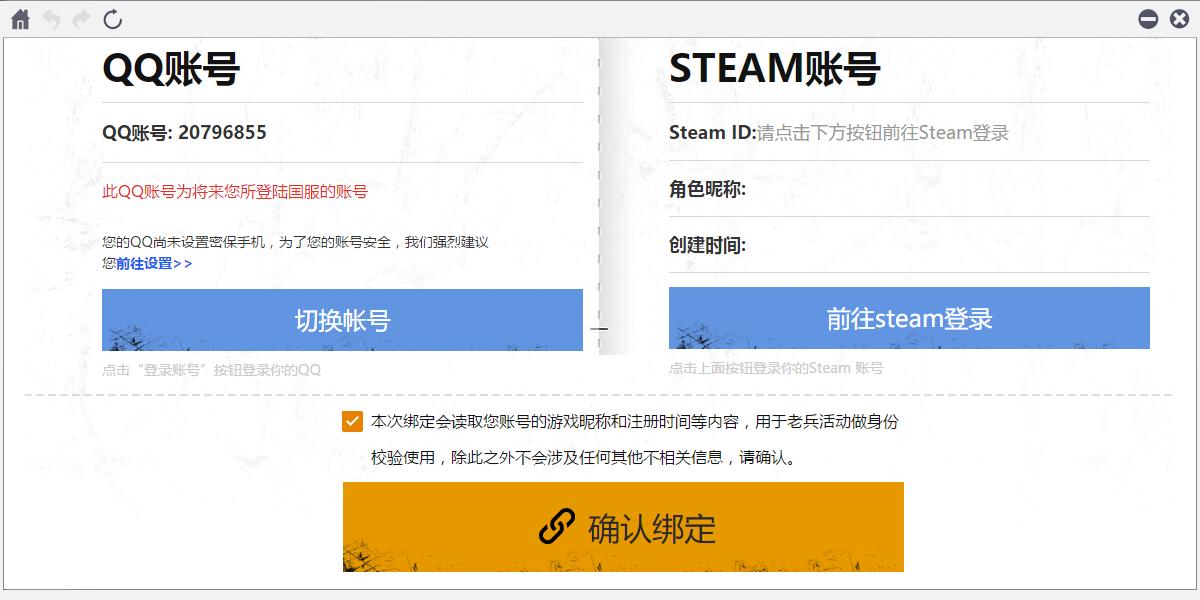This screenshot has width=1200, height=600.
Task: Uncheck the binding agreement checkbox
Action: click(x=352, y=421)
